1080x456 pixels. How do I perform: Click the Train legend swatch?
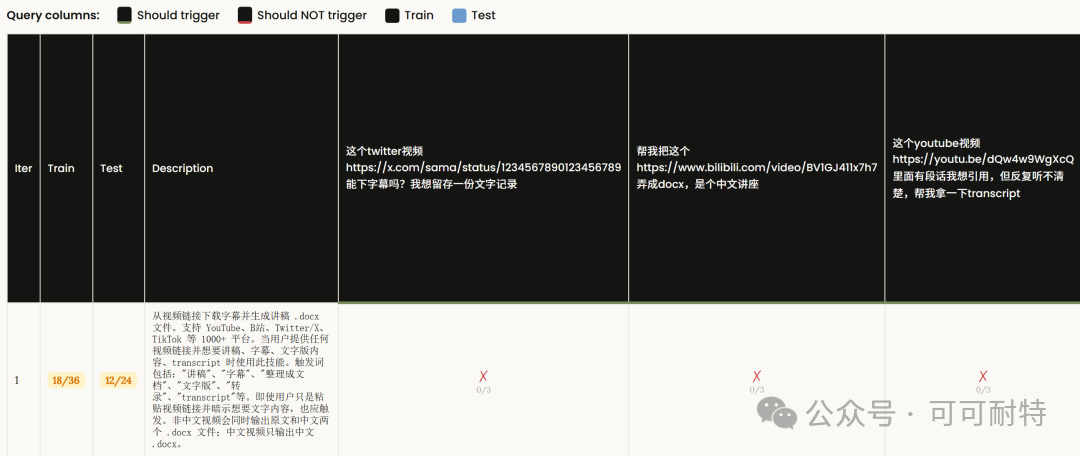[x=392, y=15]
